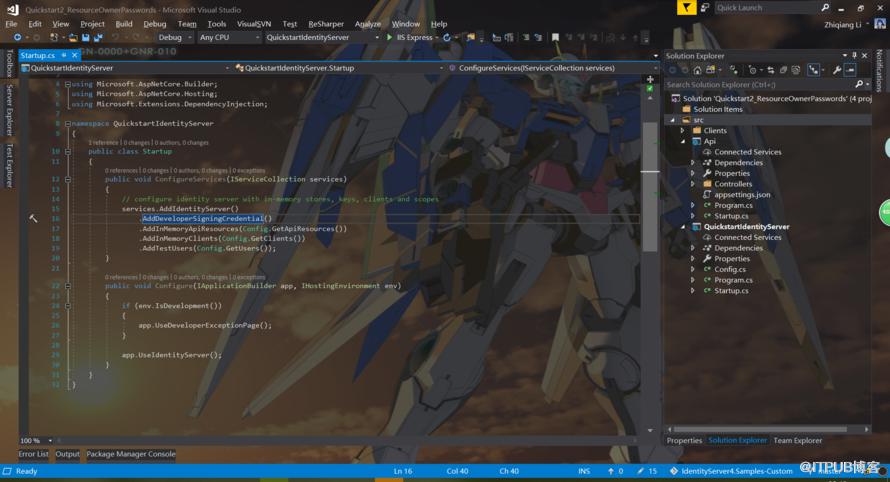Click the uncomment selected lines icon

[x=538, y=37]
